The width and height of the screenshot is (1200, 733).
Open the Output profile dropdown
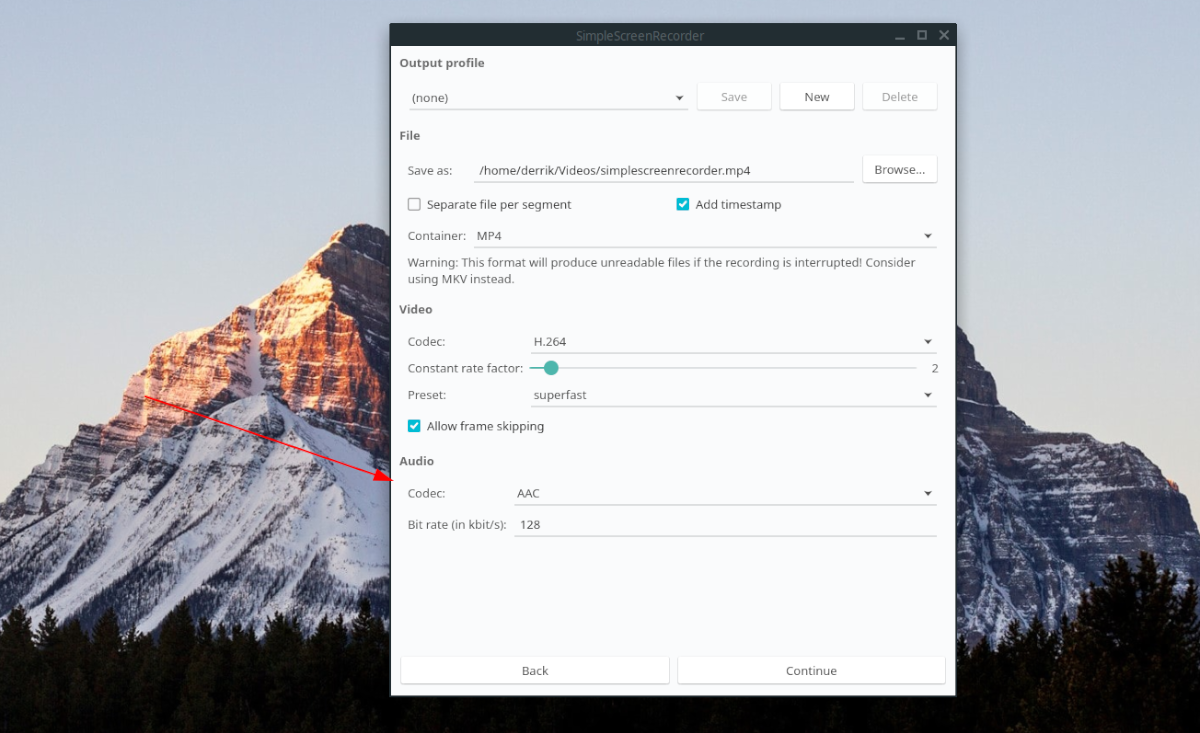pyautogui.click(x=547, y=98)
